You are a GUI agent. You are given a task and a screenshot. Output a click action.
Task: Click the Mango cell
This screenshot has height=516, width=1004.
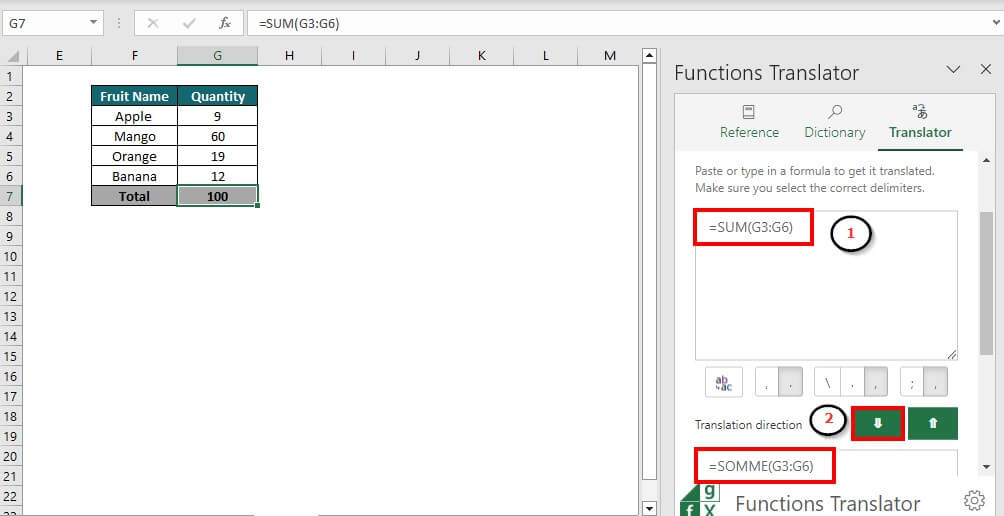[134, 136]
